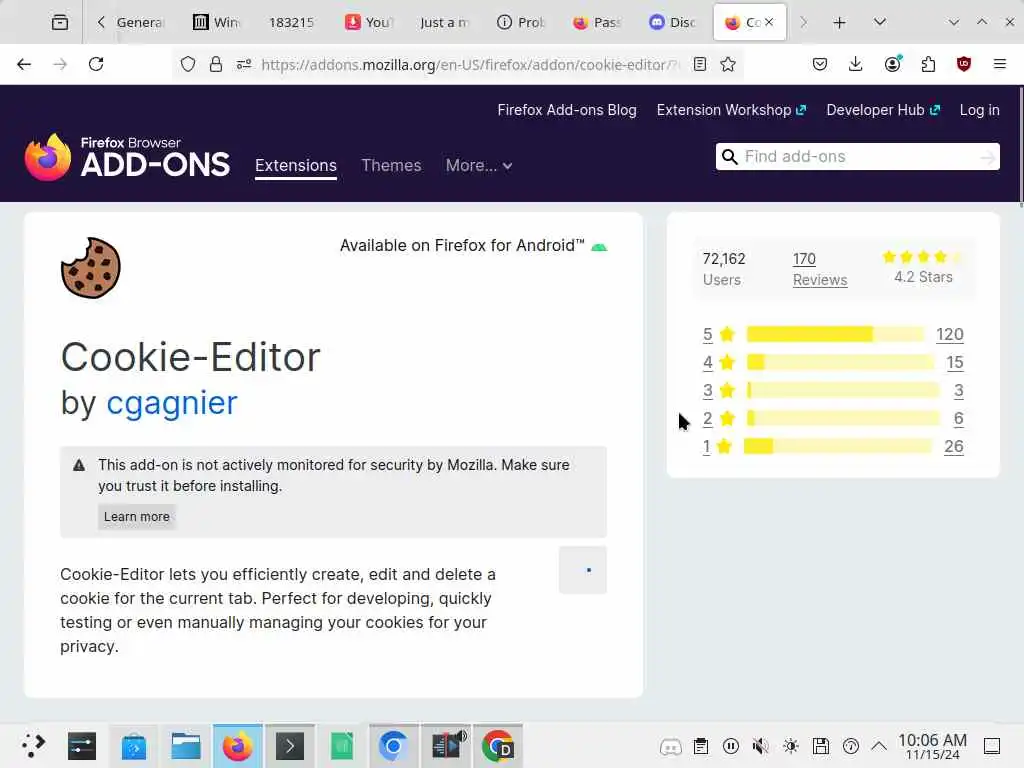Open the Discord tray icon
Image resolution: width=1024 pixels, height=768 pixels.
[671, 746]
